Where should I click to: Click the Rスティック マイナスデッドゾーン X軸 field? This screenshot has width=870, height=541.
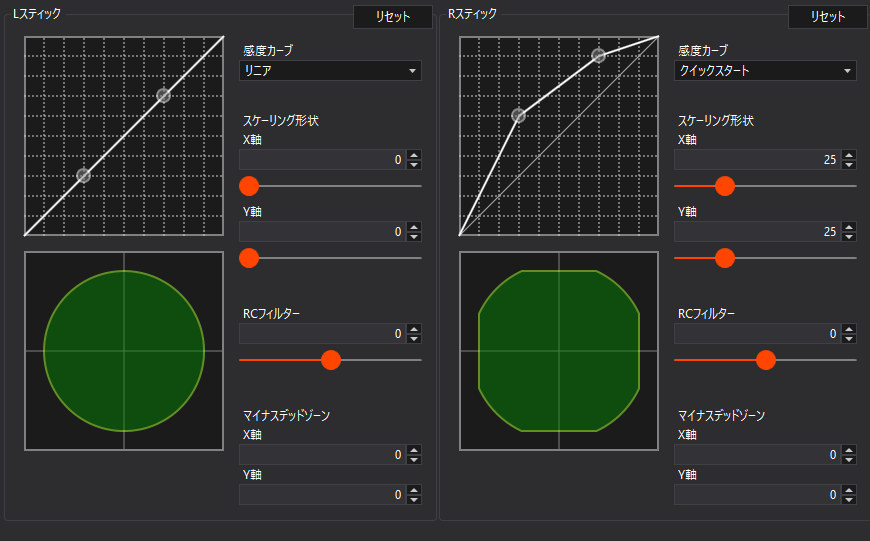click(x=757, y=454)
